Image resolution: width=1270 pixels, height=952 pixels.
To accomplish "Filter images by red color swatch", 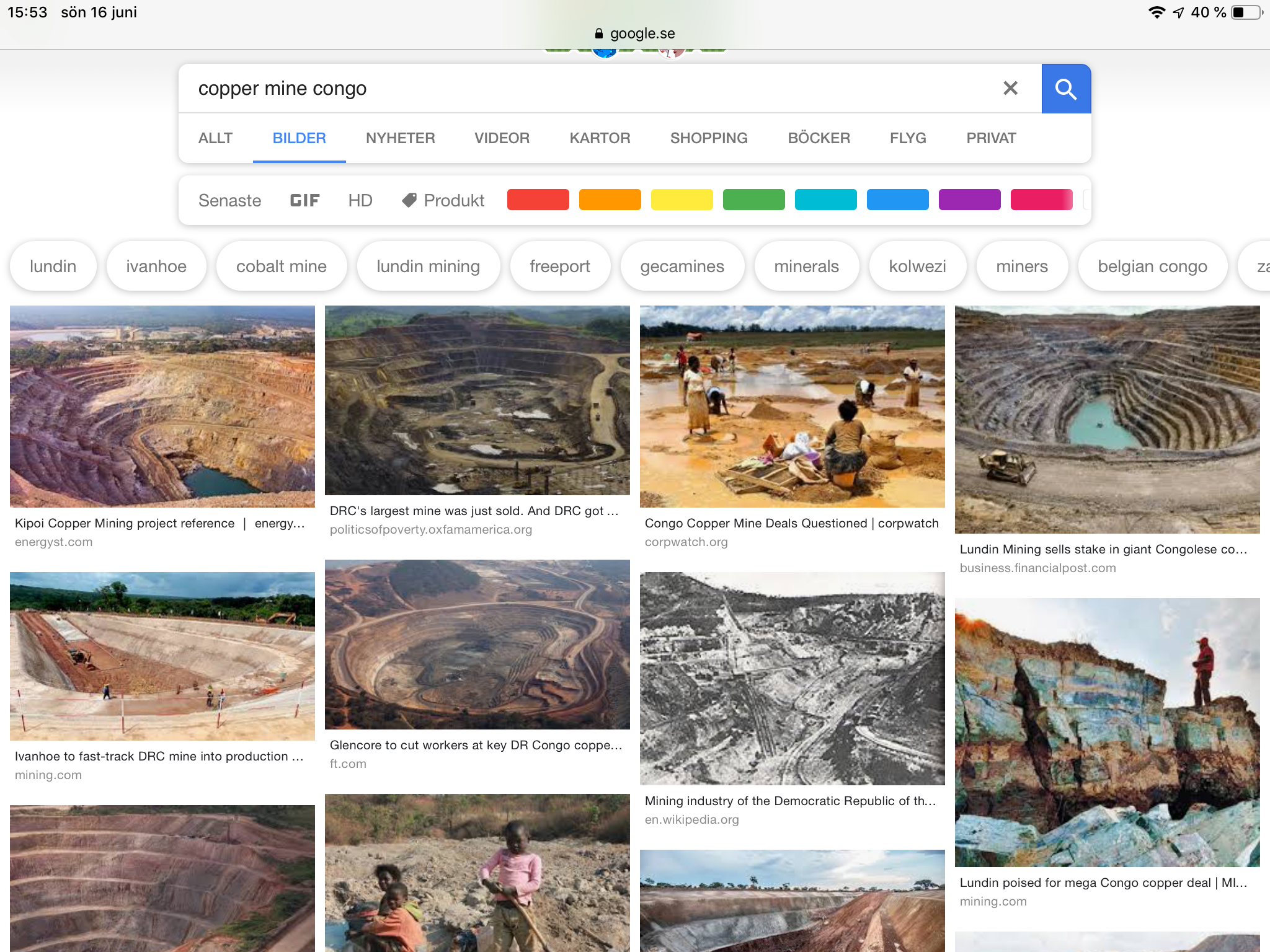I will (x=538, y=200).
